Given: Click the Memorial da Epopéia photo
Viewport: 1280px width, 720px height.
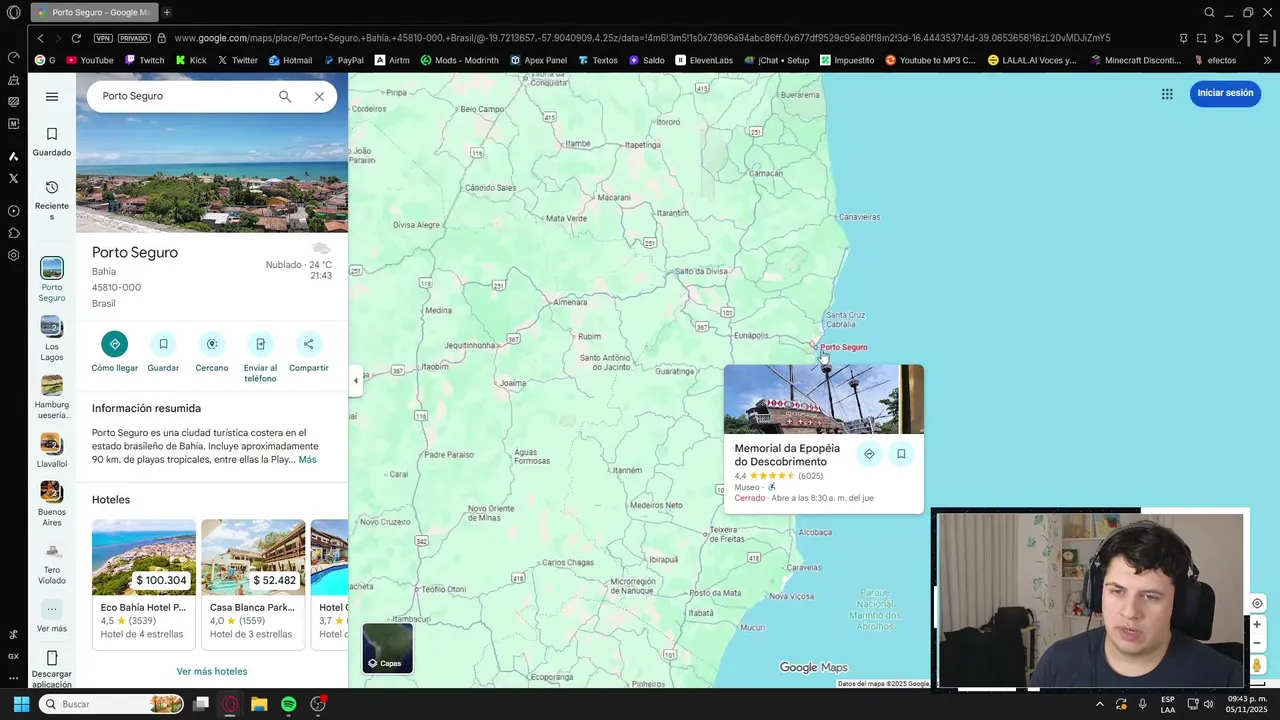Looking at the screenshot, I should (824, 399).
